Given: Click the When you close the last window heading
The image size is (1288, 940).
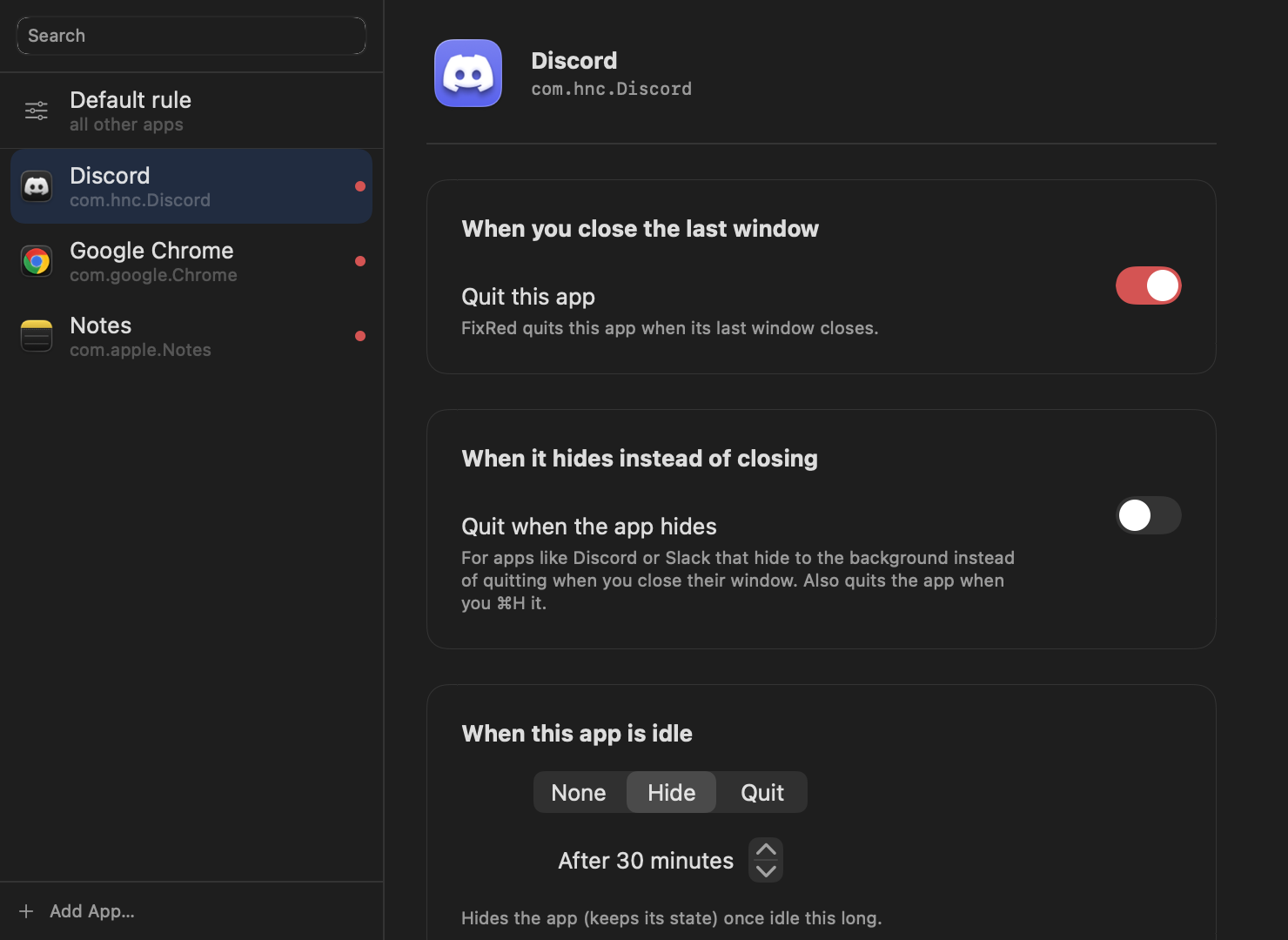Looking at the screenshot, I should point(641,229).
